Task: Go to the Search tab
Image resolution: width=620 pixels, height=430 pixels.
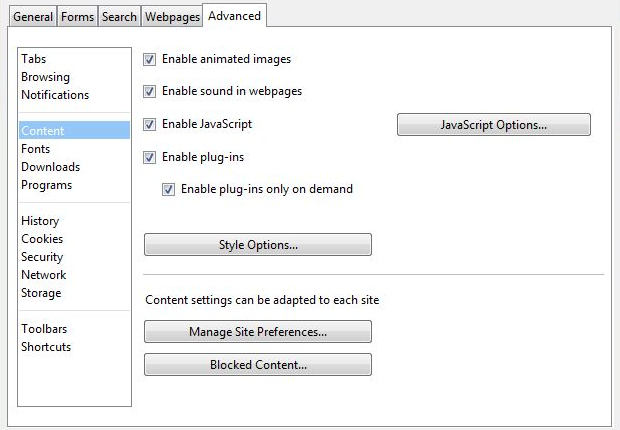Action: click(x=119, y=17)
